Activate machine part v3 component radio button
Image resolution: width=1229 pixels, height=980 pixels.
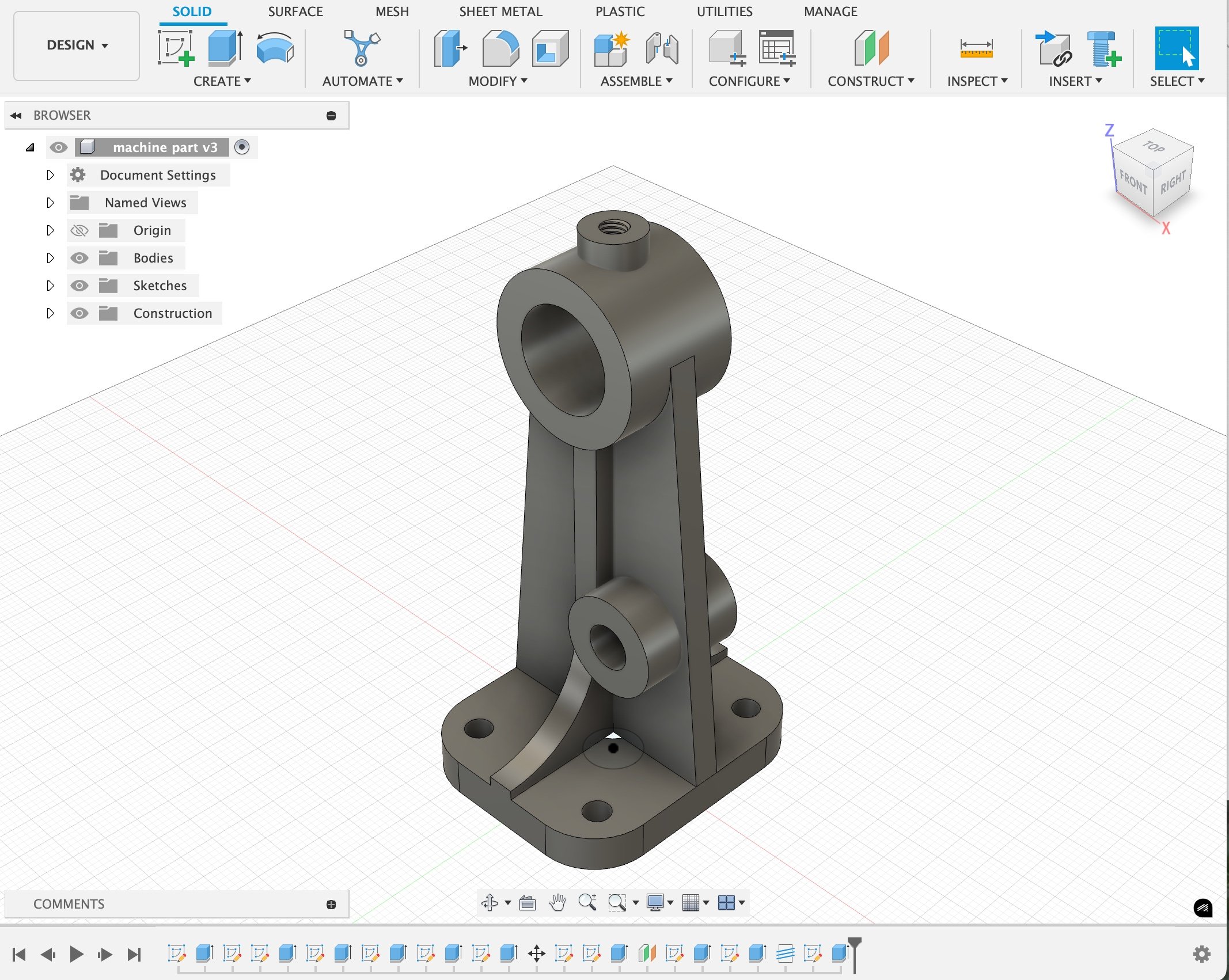[x=242, y=147]
